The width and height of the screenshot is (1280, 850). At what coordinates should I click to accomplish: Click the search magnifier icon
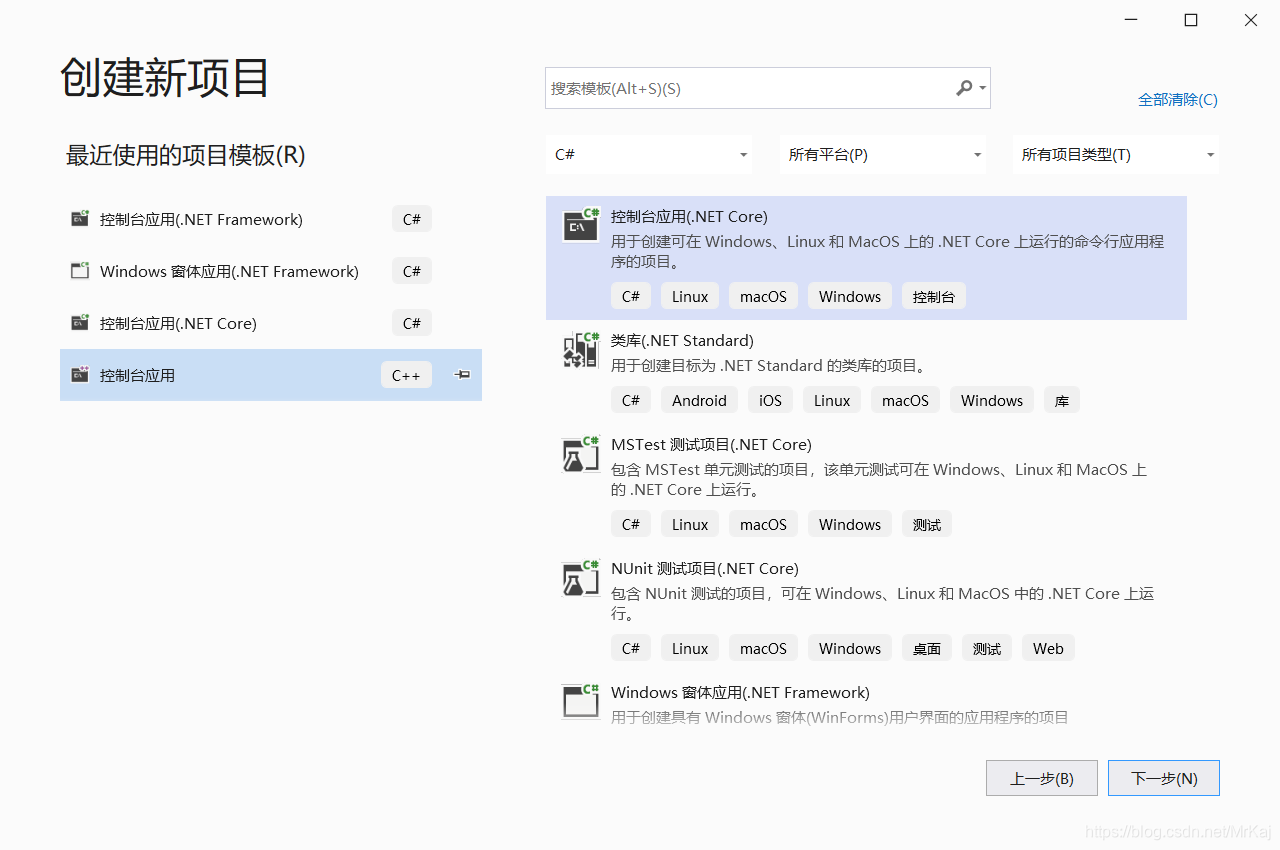[x=964, y=88]
